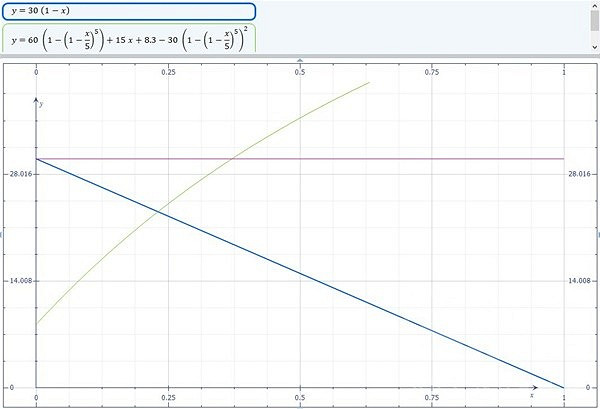Image resolution: width=600 pixels, height=409 pixels.
Task: Collapse equation panel using top-center arrow handle
Action: coord(300,62)
